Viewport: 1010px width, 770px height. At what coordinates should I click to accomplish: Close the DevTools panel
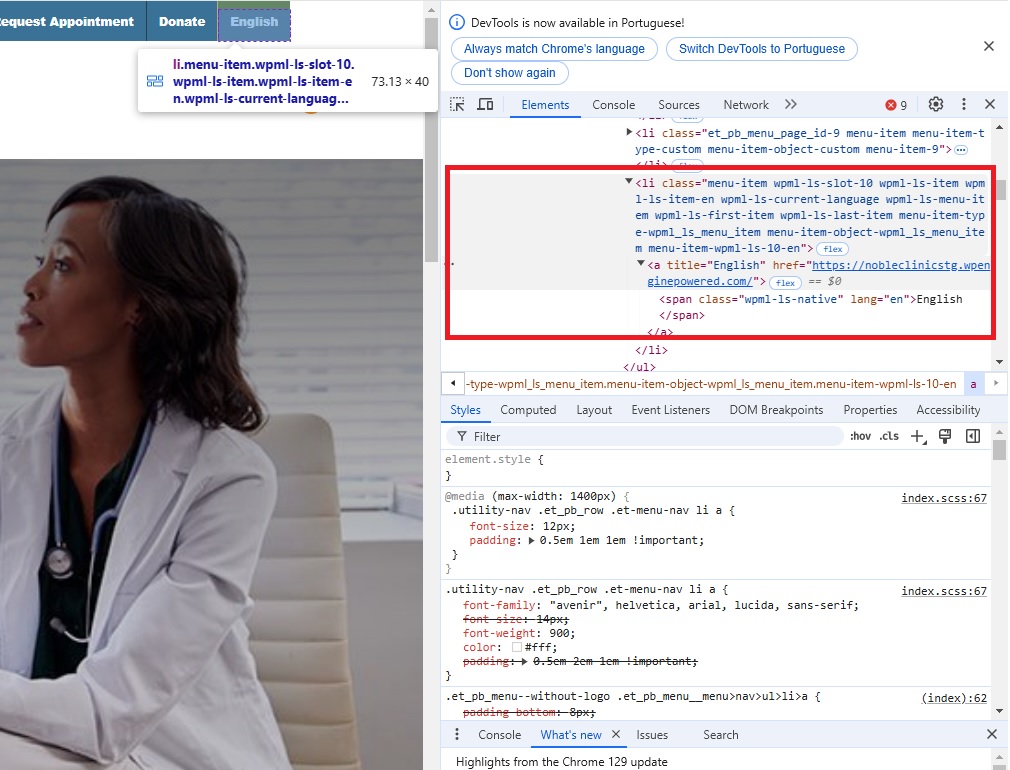990,104
